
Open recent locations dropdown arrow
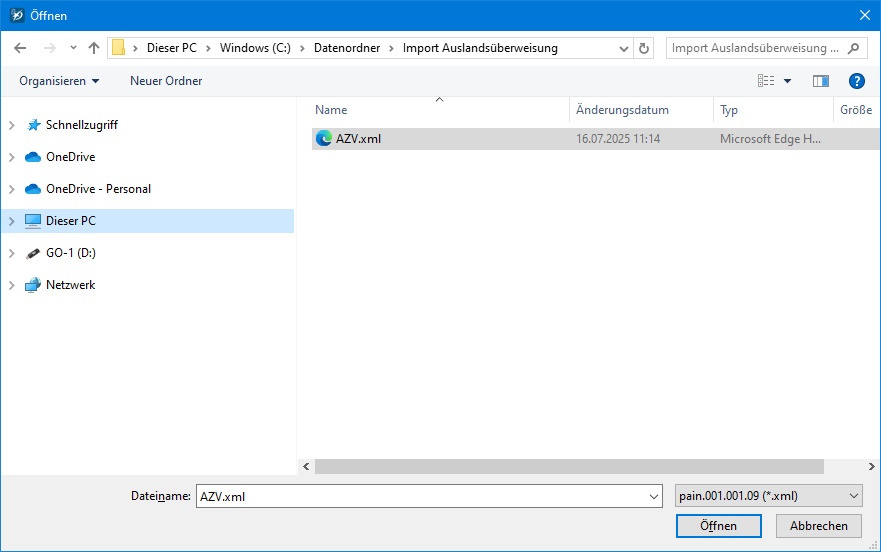click(x=73, y=48)
